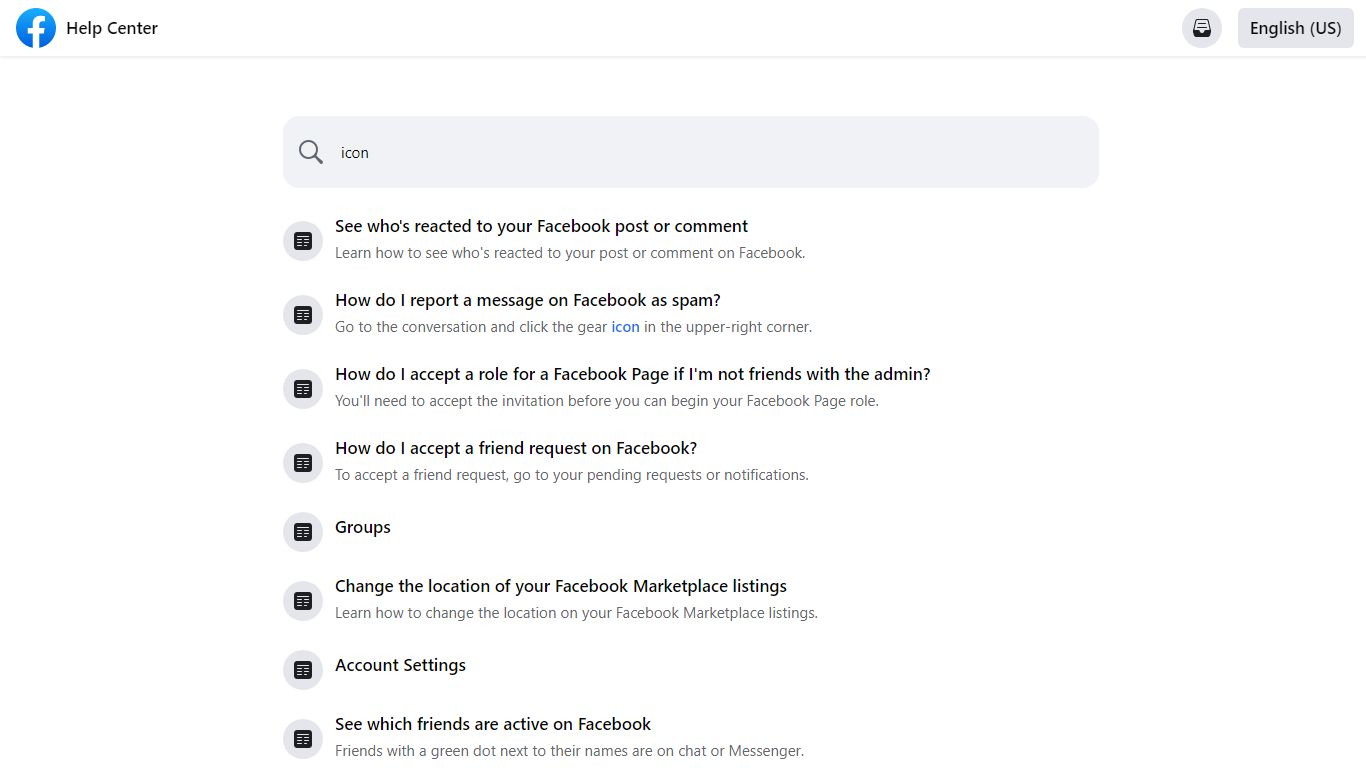Click article icon beside friend request result
Image resolution: width=1366 pixels, height=768 pixels.
tap(303, 463)
